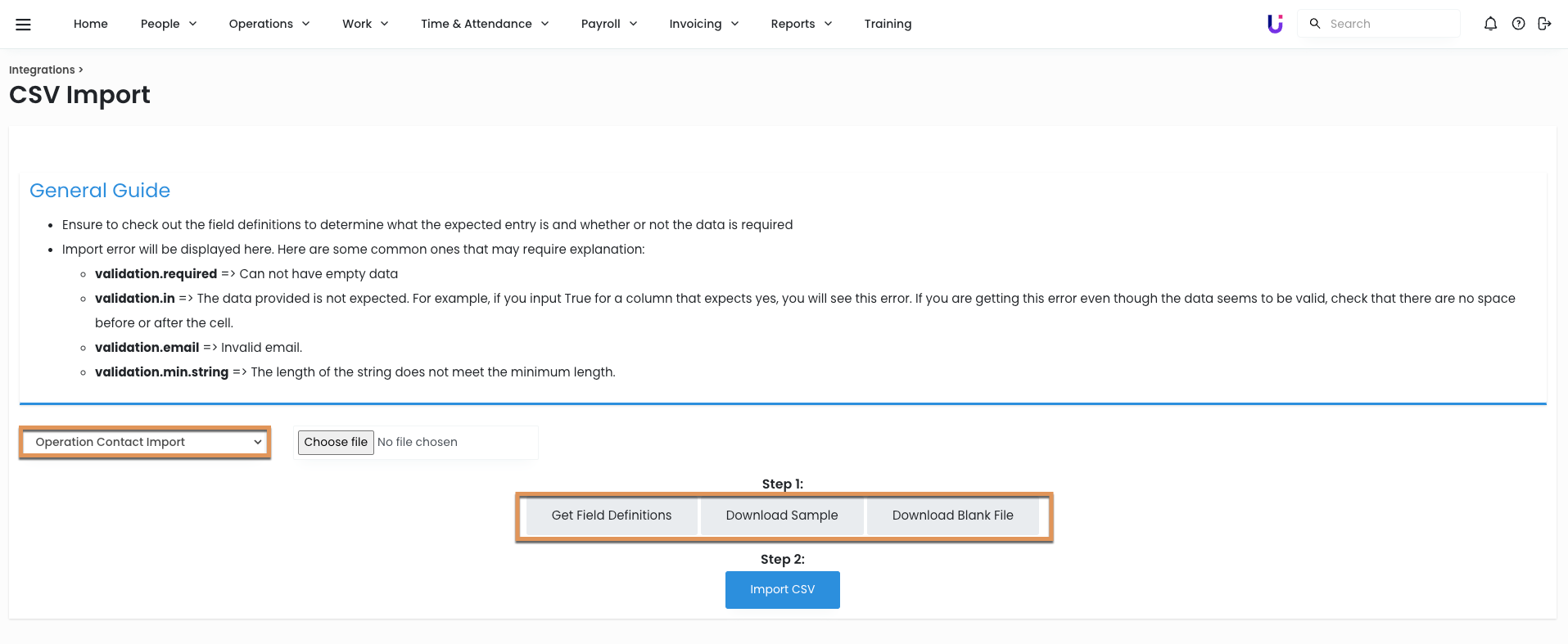Click the purple U brand logo

click(x=1275, y=24)
